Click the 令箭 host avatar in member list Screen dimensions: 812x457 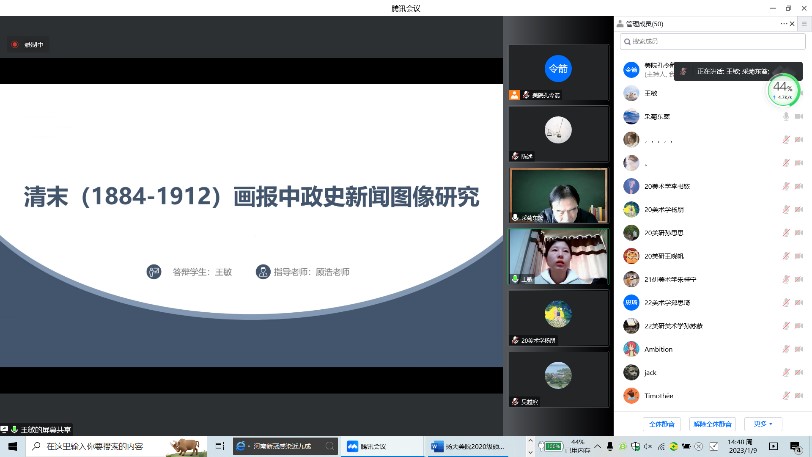631,70
